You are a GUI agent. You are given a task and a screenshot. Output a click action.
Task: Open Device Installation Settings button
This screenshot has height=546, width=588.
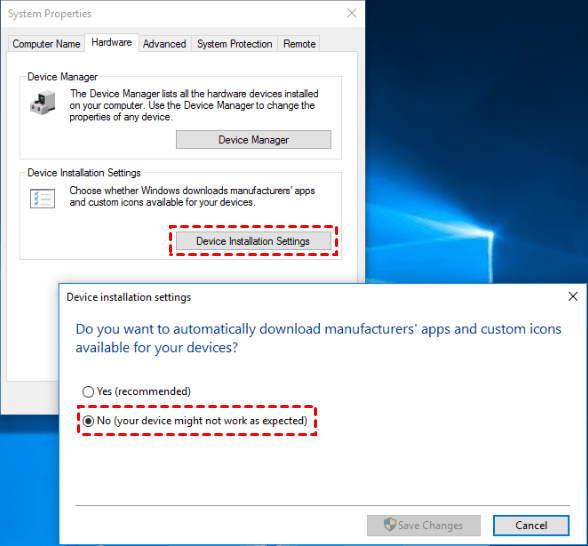click(x=254, y=241)
